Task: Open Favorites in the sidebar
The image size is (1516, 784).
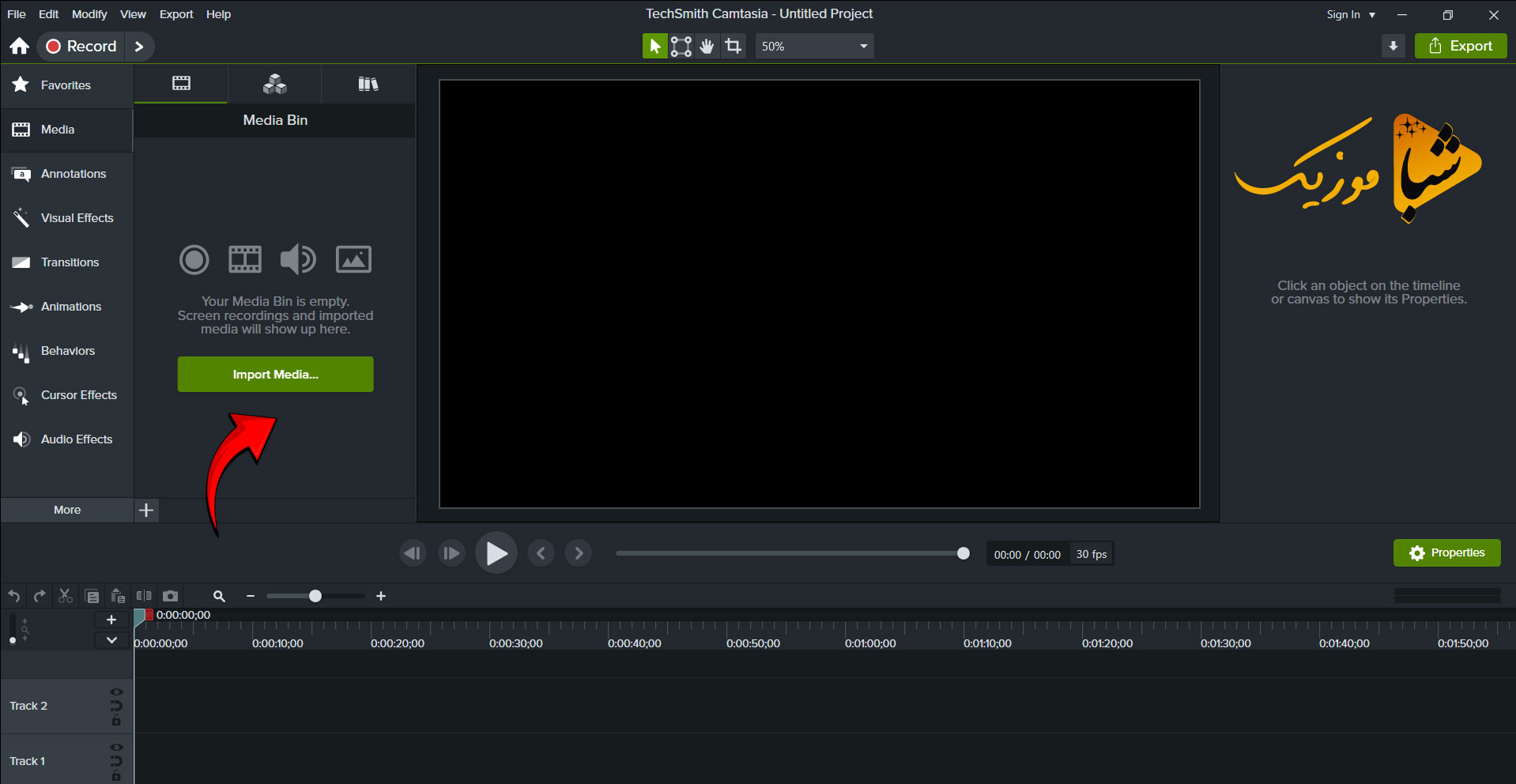Action: (x=66, y=85)
